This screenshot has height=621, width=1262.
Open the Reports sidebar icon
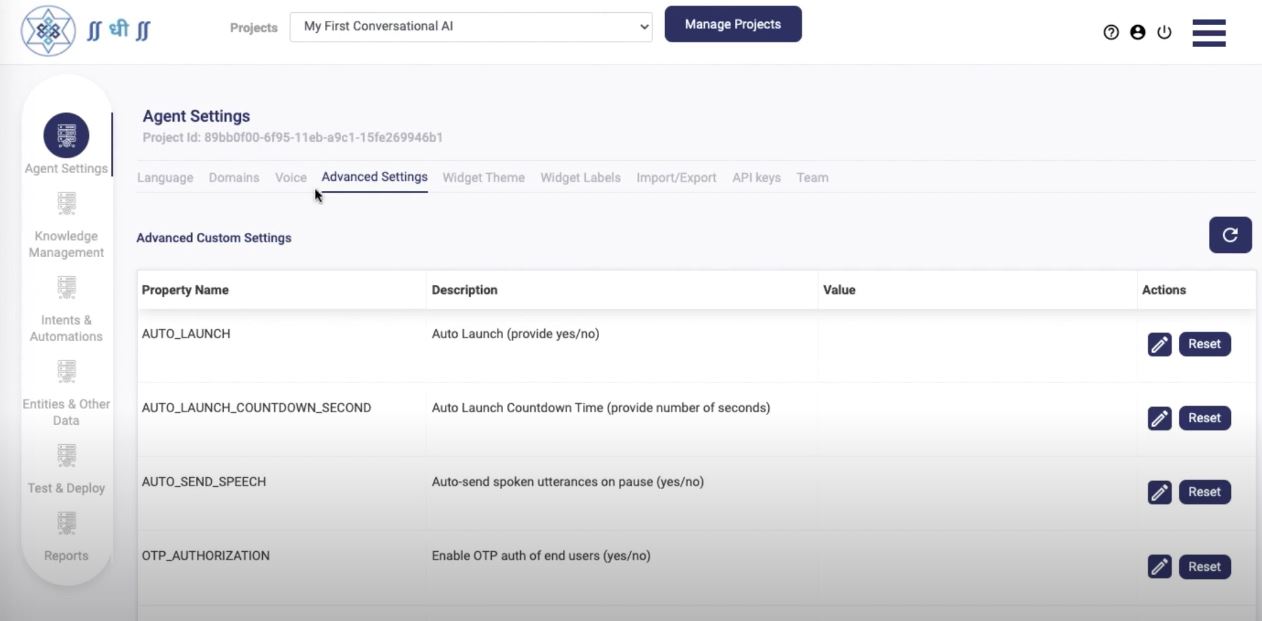pos(66,524)
